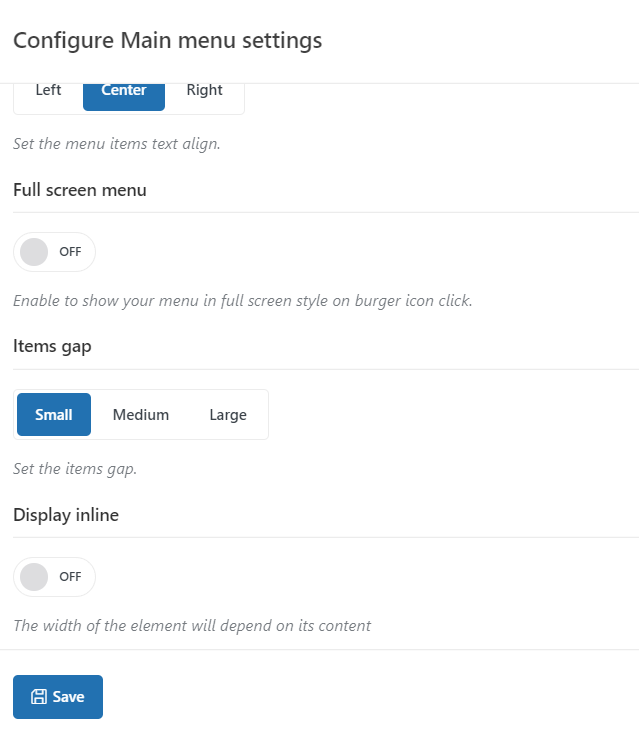Click the floppy disk icon in Save
Screen dimensions: 639x730
39,697
